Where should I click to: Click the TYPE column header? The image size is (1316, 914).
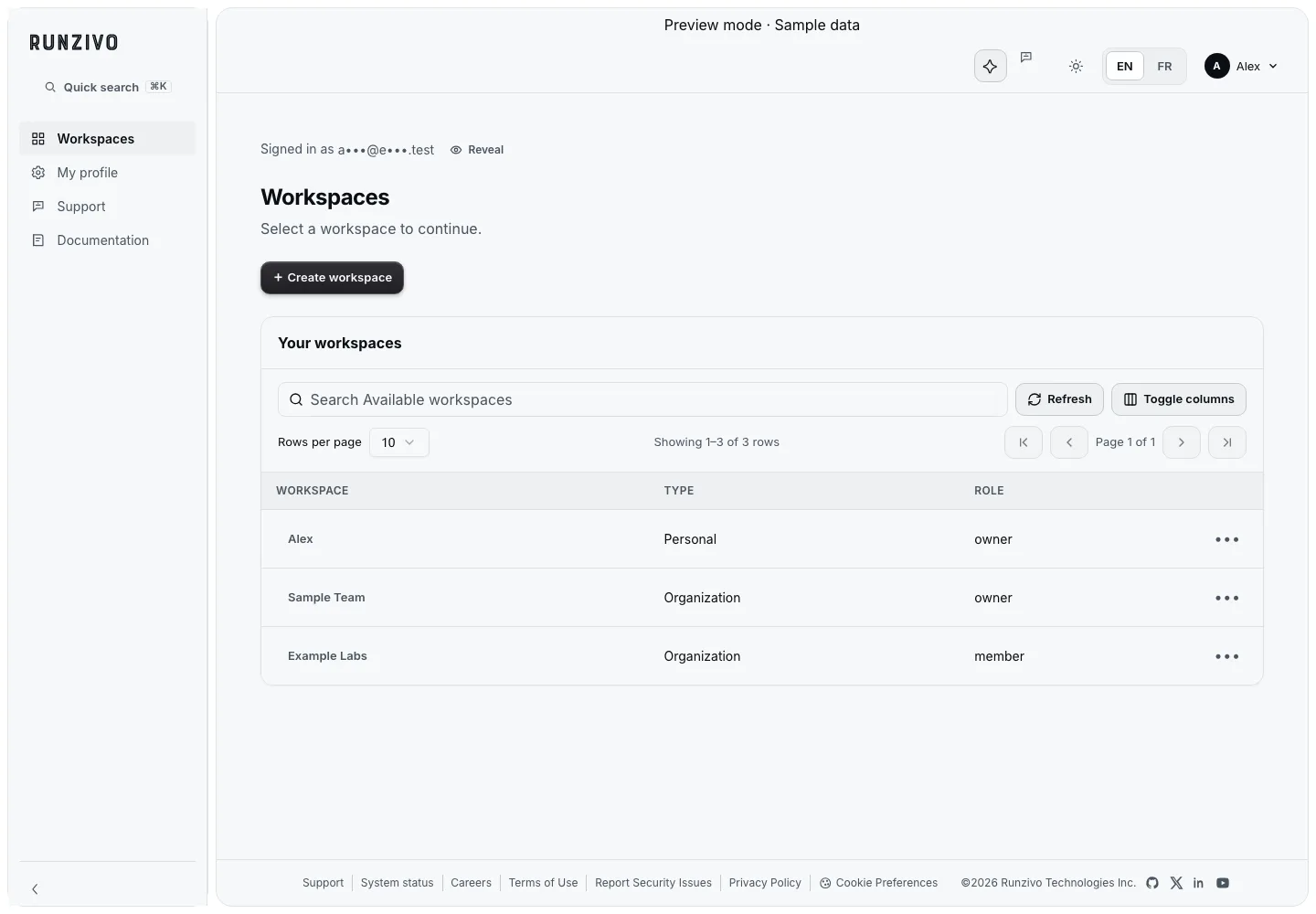[x=678, y=491]
